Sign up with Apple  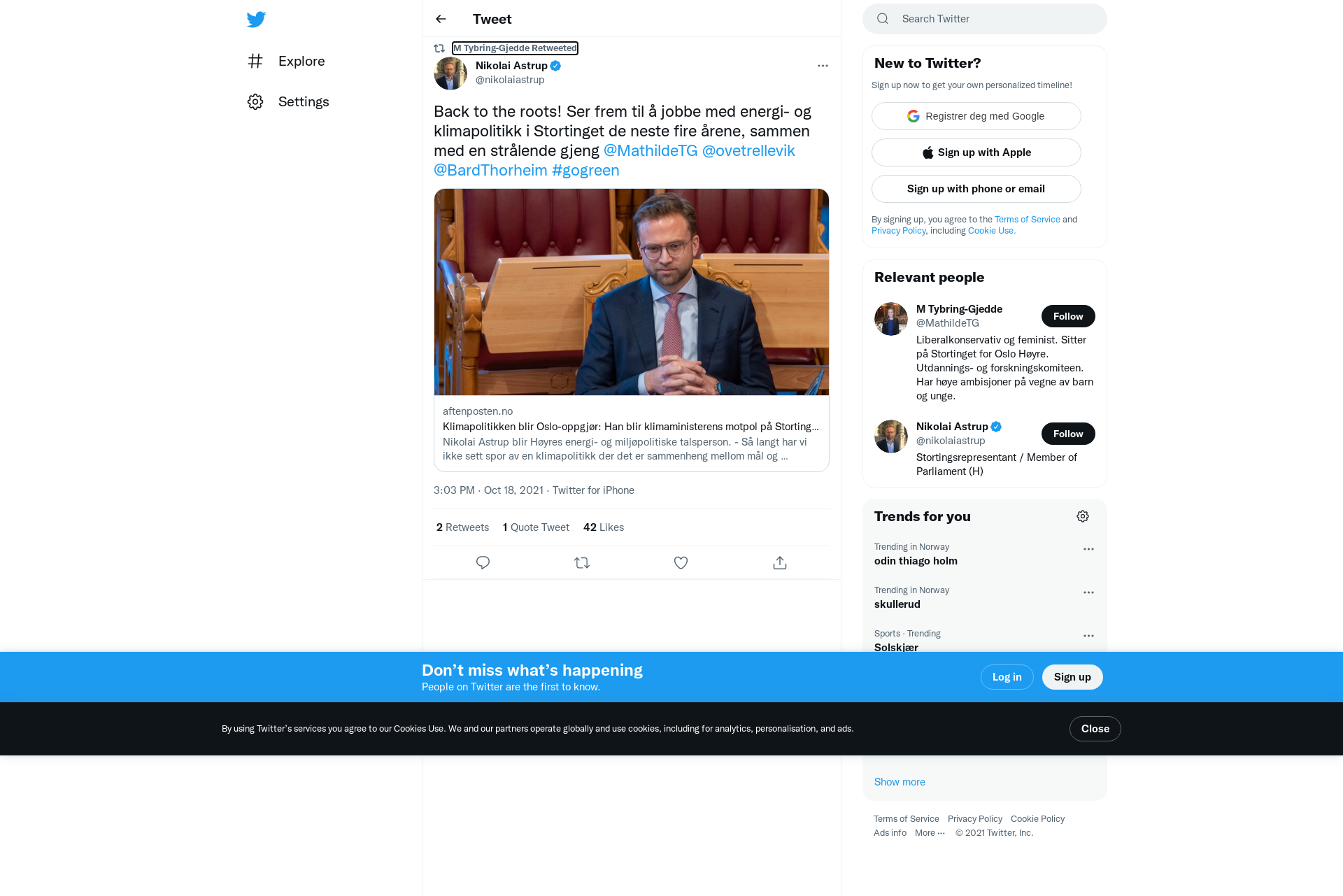tap(976, 152)
